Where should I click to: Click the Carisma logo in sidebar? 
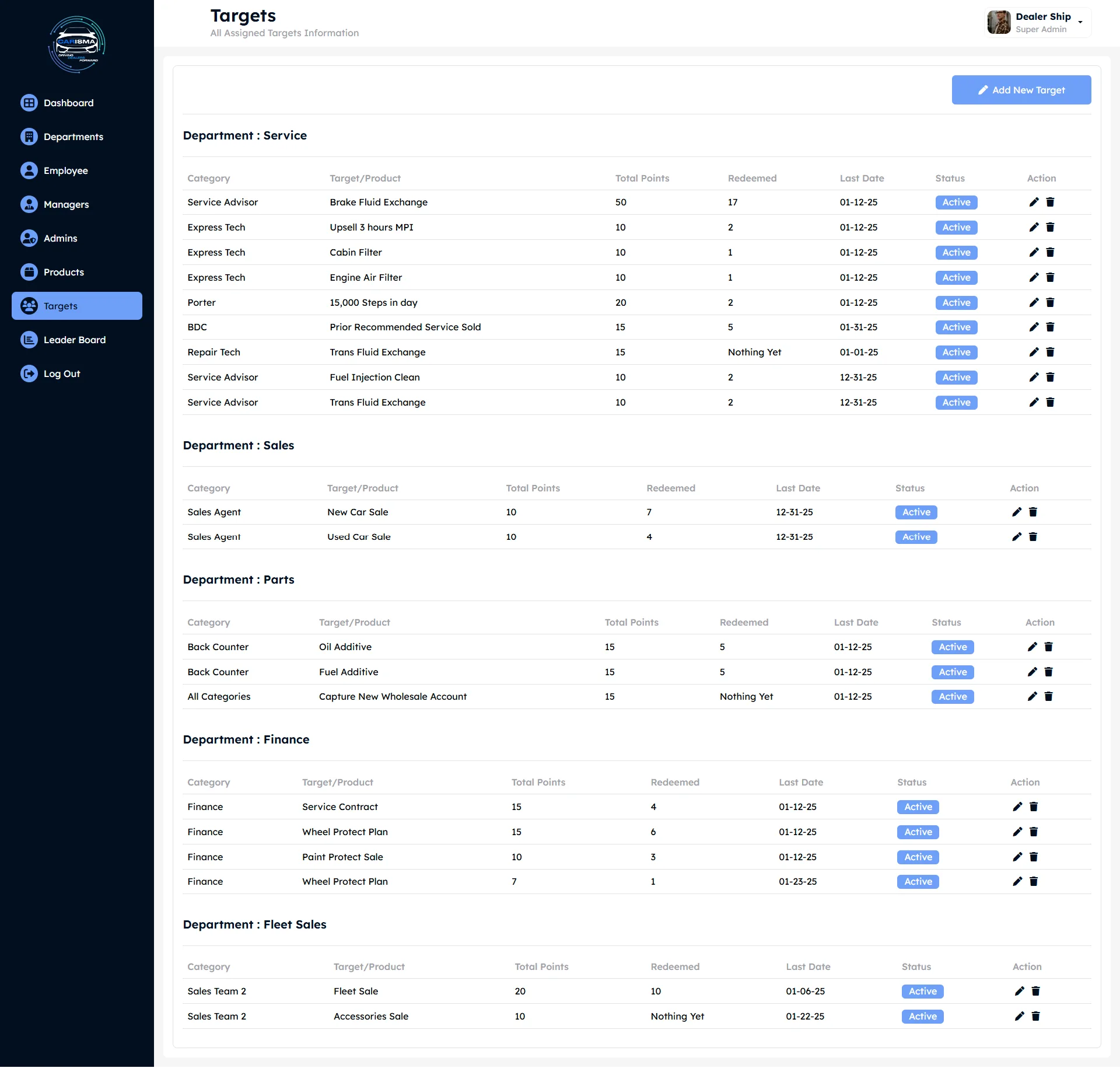pyautogui.click(x=77, y=44)
